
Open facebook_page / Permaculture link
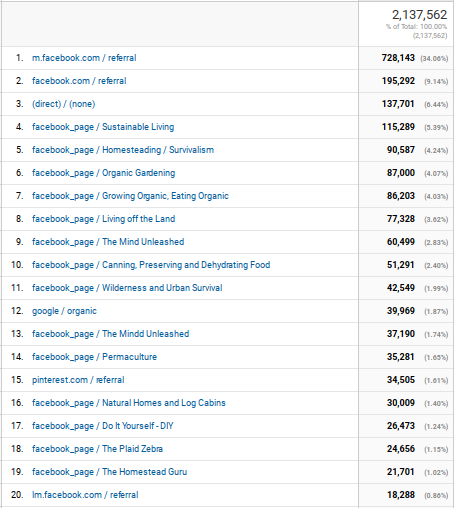pos(94,357)
